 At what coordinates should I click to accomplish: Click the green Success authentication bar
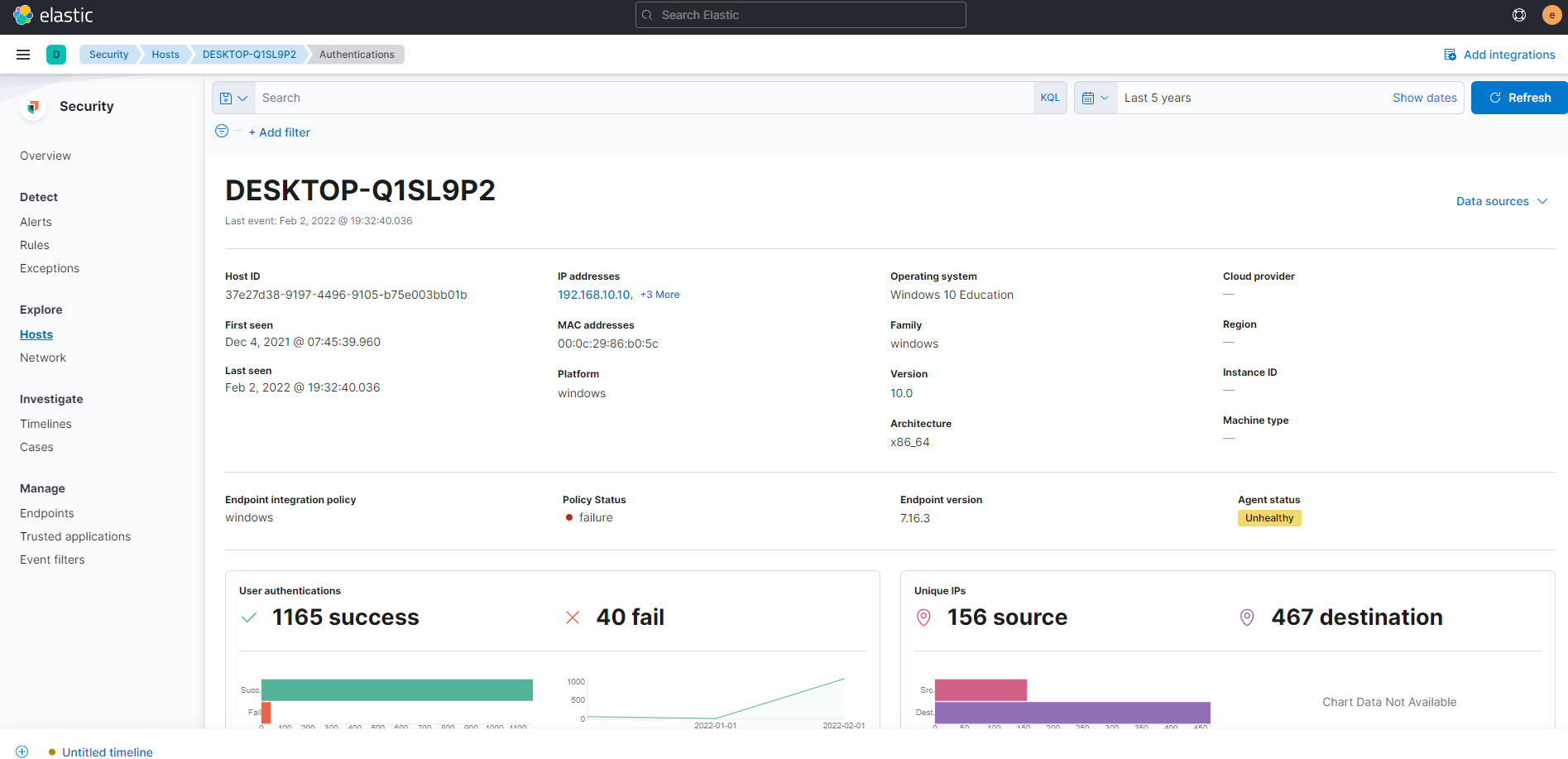point(396,689)
